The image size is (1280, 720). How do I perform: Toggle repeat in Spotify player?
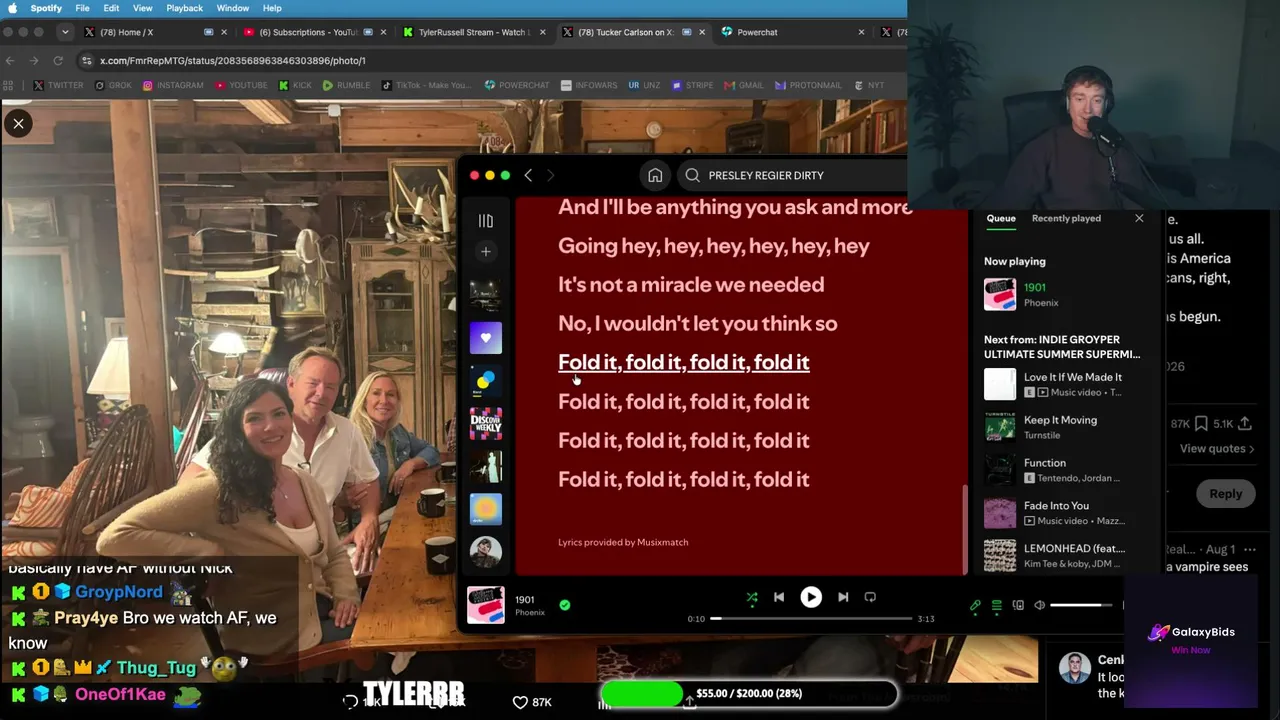pos(870,597)
